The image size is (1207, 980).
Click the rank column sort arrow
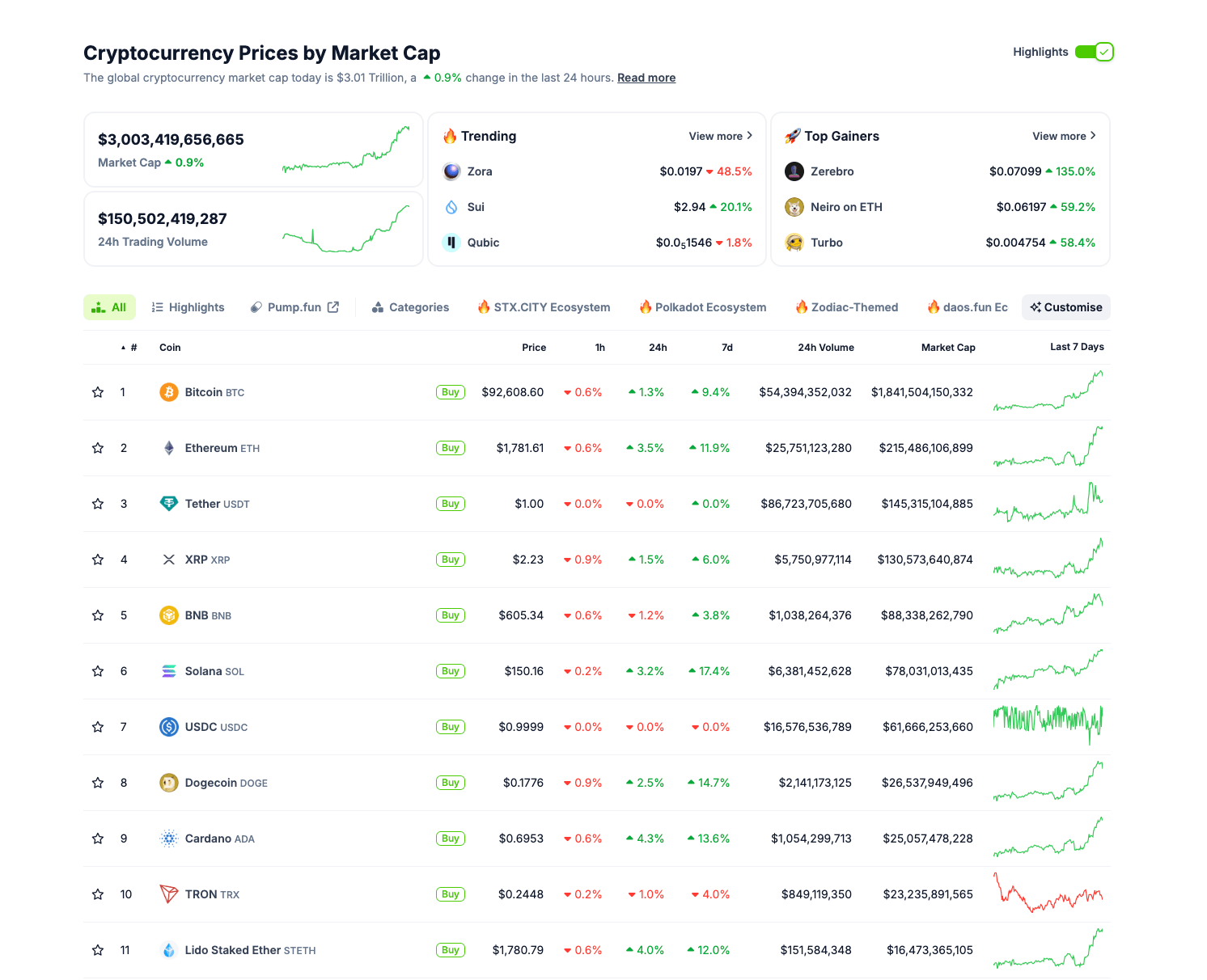[121, 347]
